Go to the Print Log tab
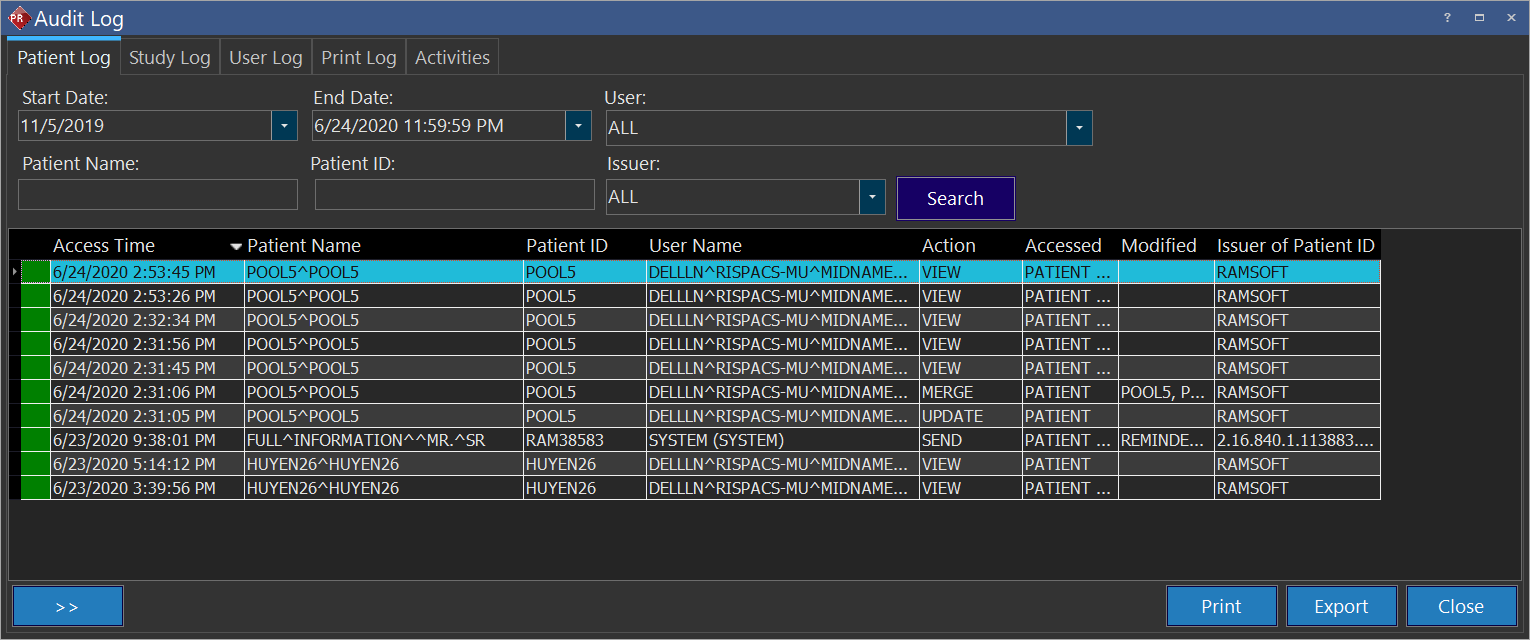Viewport: 1530px width, 640px height. coord(358,58)
